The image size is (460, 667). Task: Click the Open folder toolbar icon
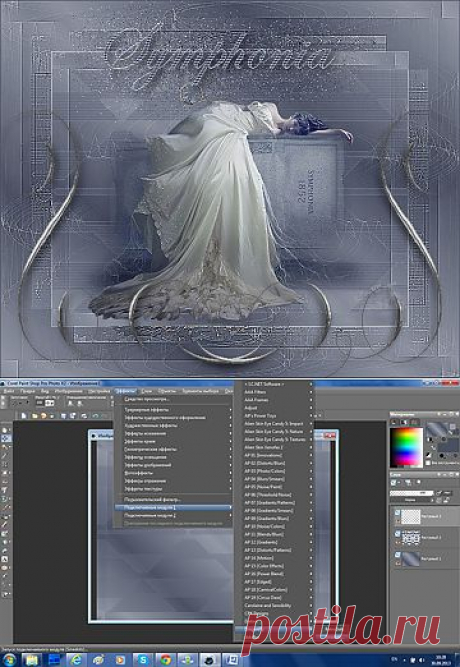tap(34, 416)
